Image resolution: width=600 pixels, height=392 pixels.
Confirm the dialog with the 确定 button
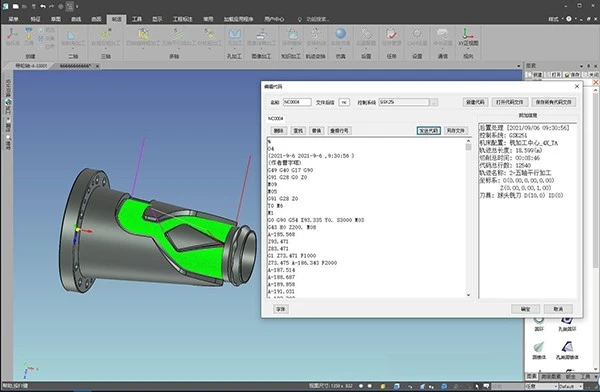pos(525,309)
